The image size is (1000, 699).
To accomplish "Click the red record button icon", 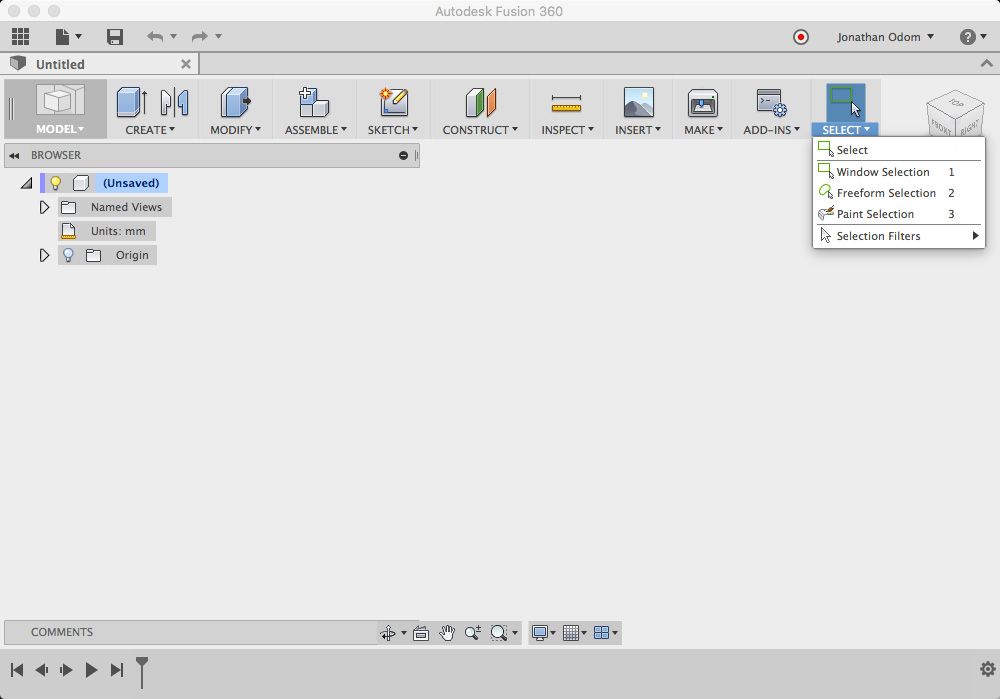I will point(800,37).
